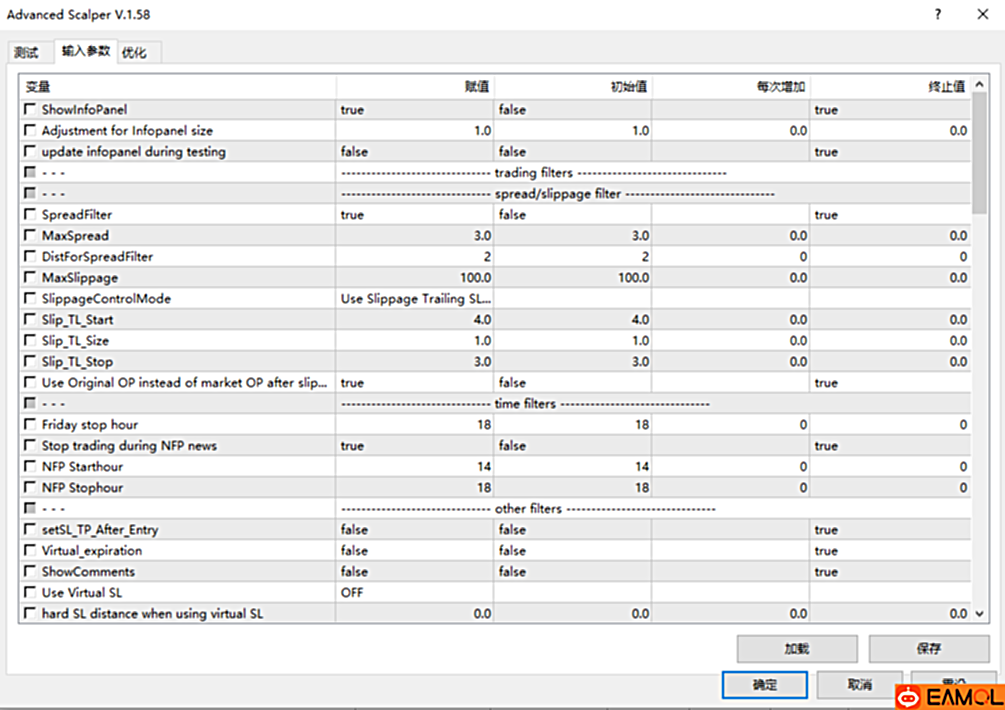Open Stop trading during NFP news true value
The image size is (1005, 710).
pos(415,445)
